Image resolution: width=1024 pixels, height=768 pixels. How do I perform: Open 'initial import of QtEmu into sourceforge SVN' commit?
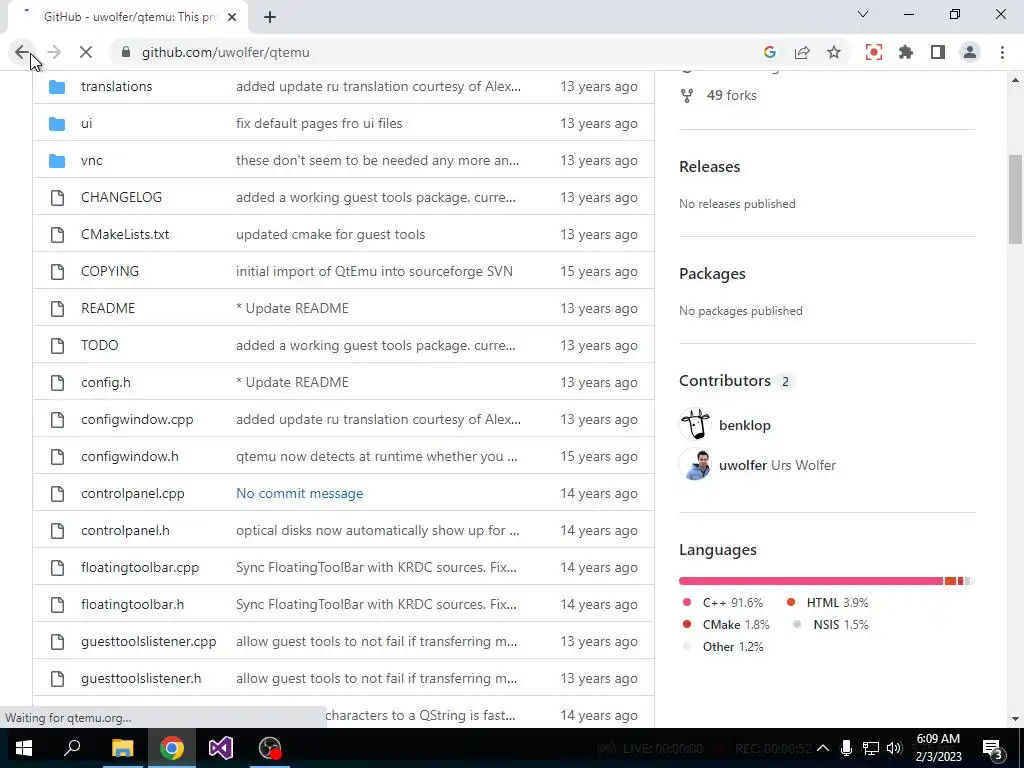click(x=374, y=271)
